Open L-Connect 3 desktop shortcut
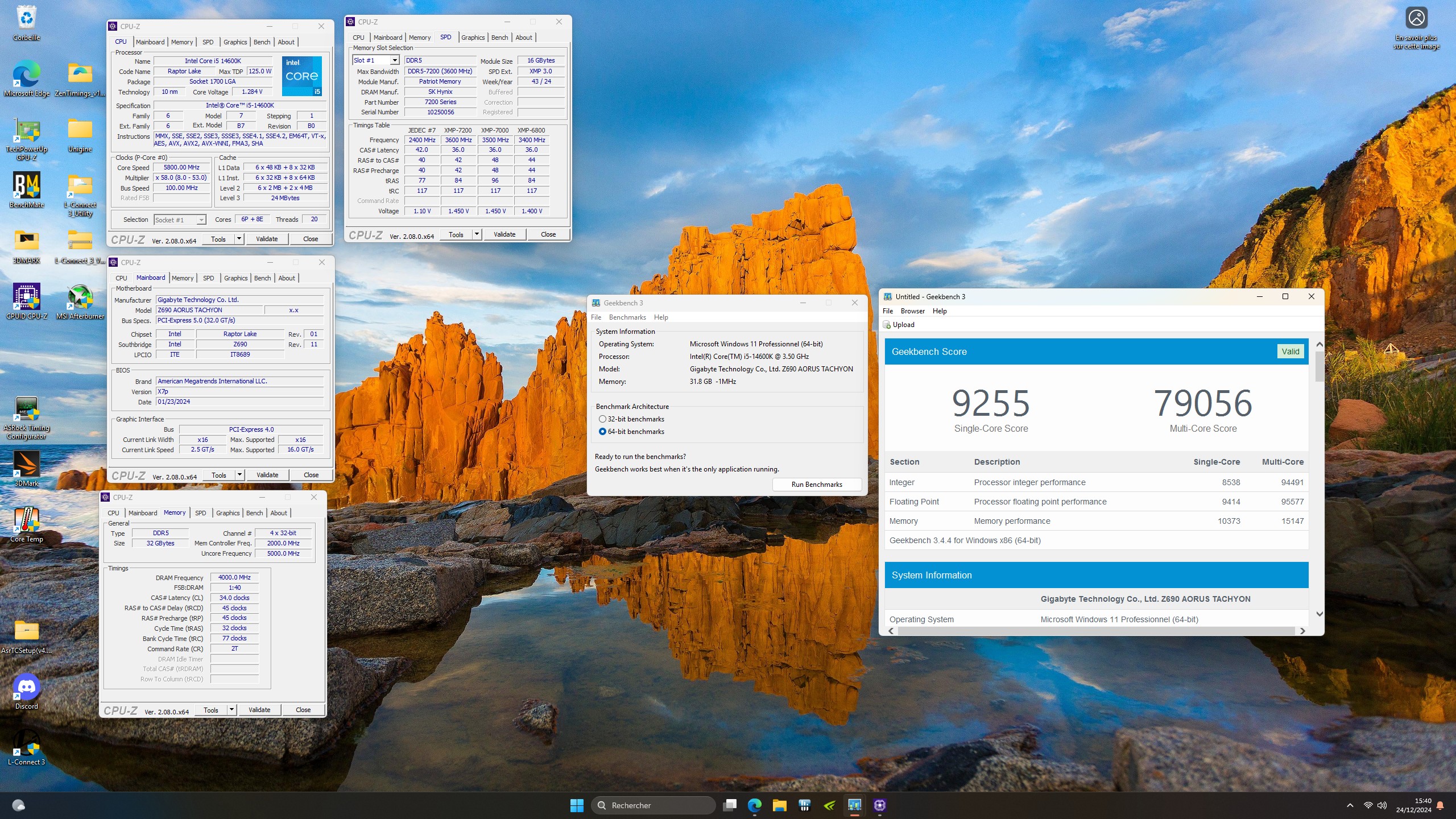 coord(27,747)
